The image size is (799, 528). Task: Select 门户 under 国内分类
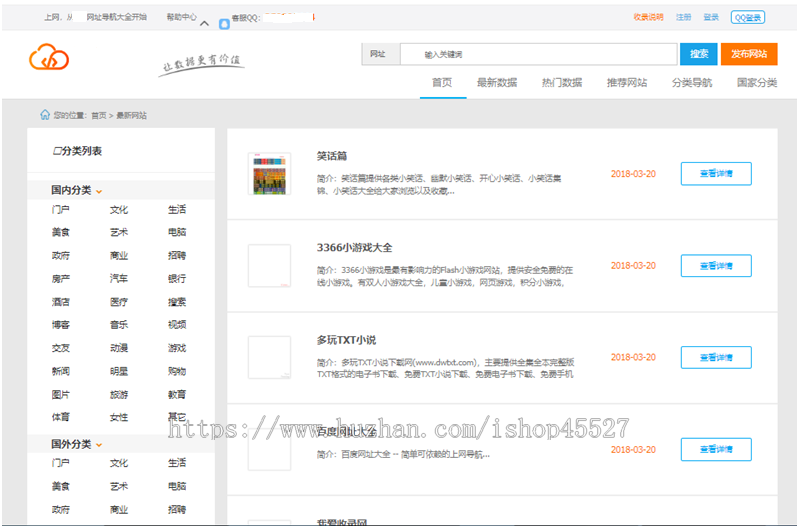click(61, 209)
